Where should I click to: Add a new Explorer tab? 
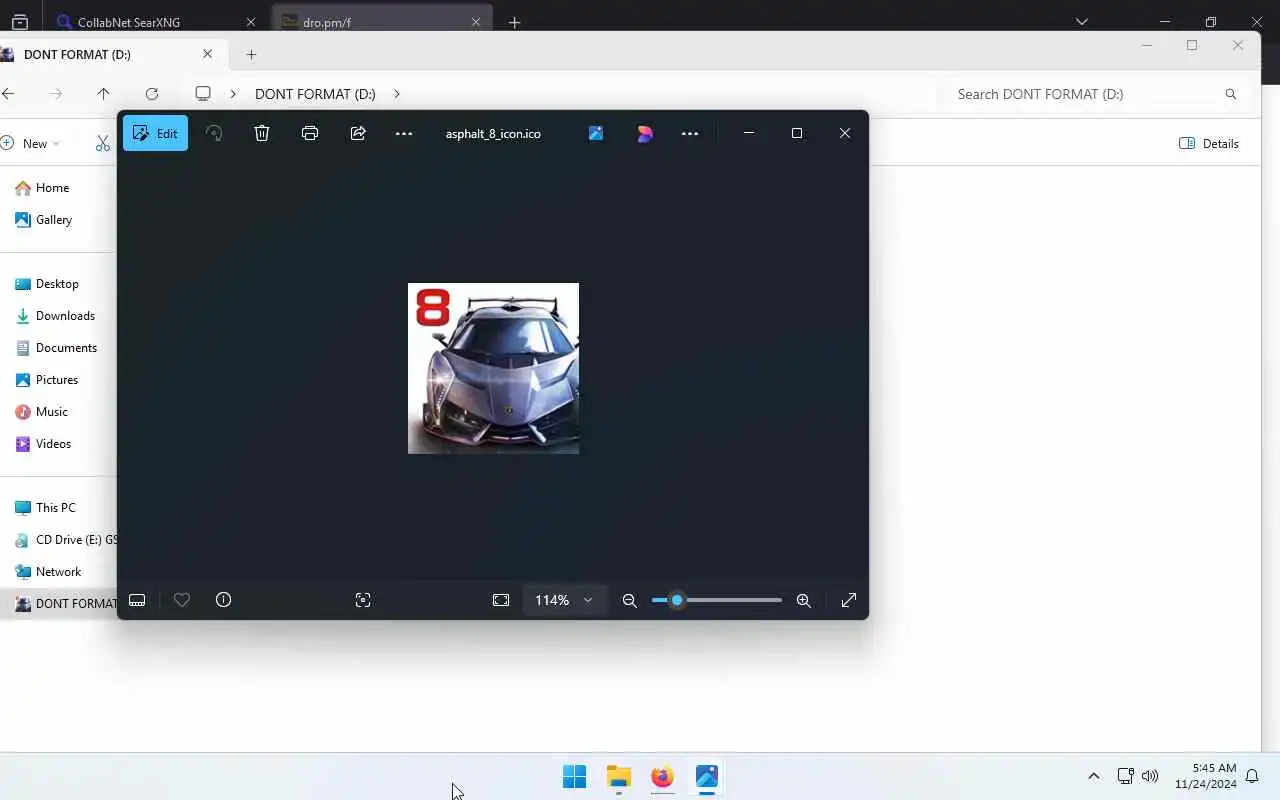click(x=251, y=54)
